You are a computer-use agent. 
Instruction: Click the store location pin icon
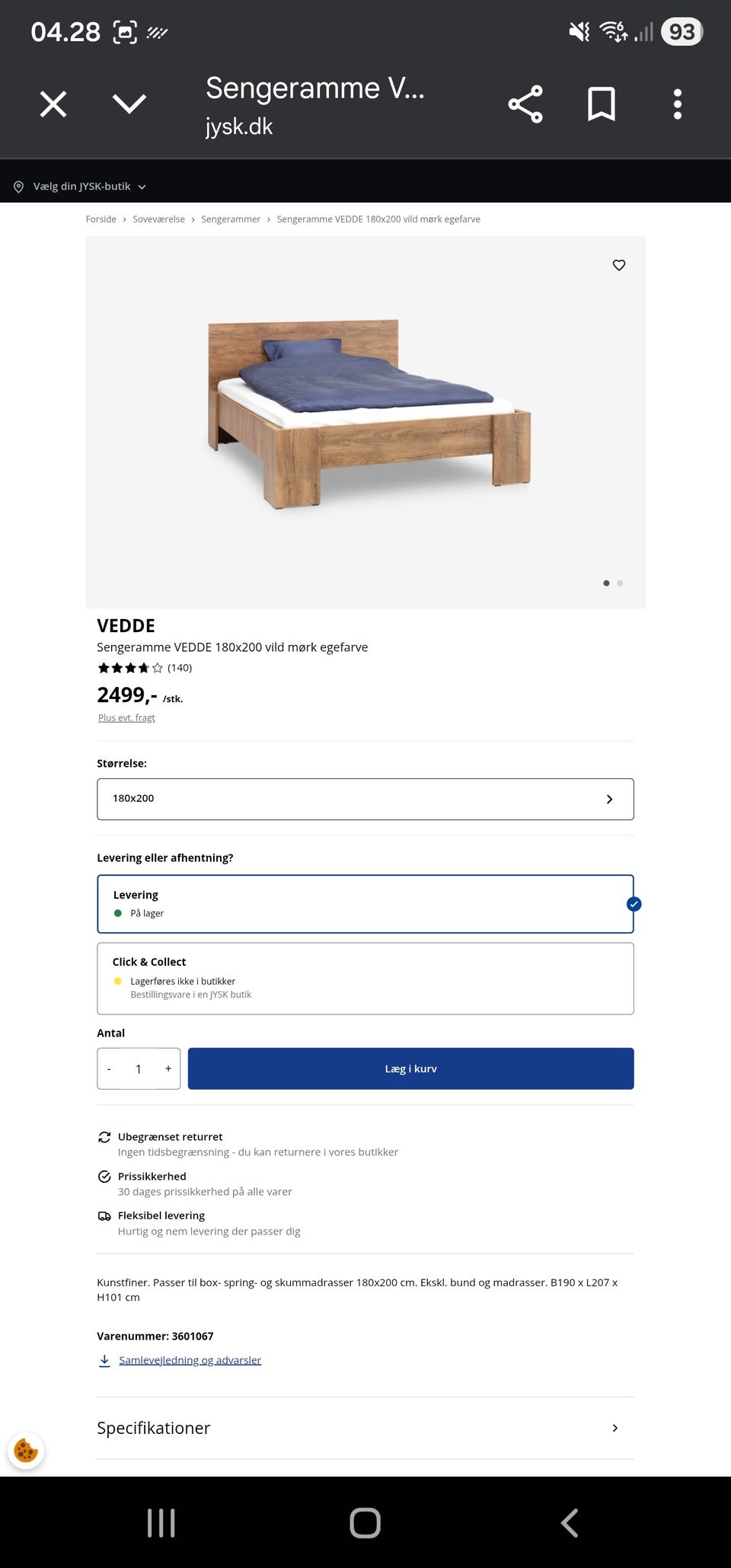19,186
